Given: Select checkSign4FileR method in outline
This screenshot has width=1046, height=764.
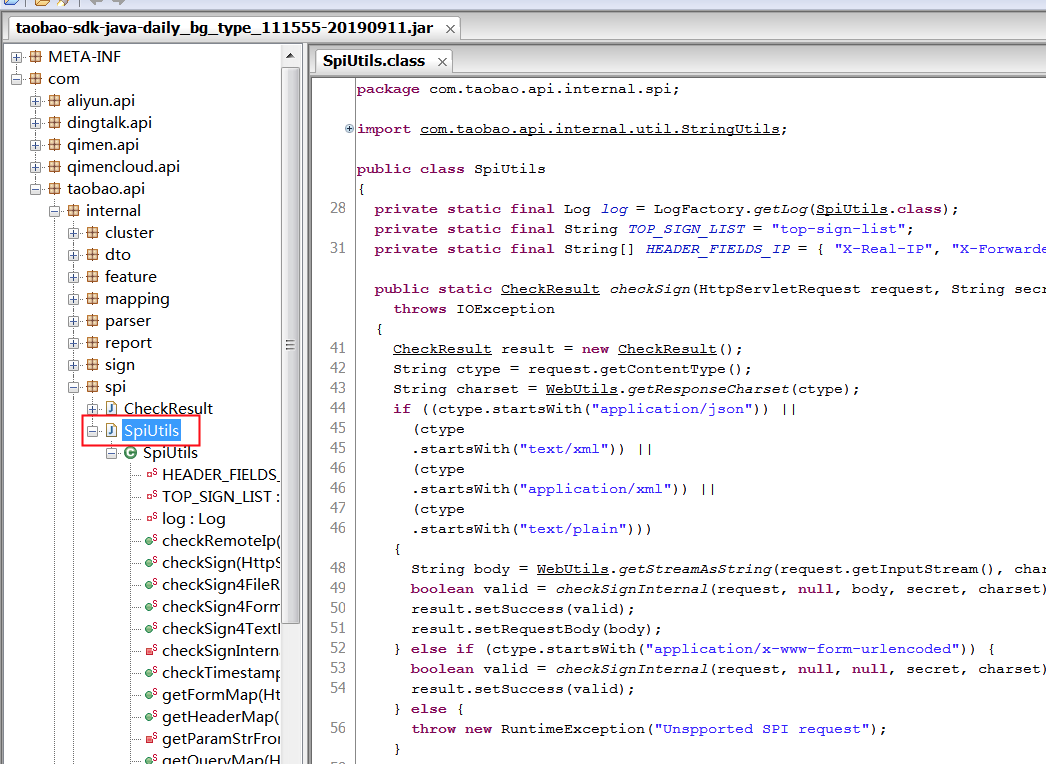Looking at the screenshot, I should point(221,585).
